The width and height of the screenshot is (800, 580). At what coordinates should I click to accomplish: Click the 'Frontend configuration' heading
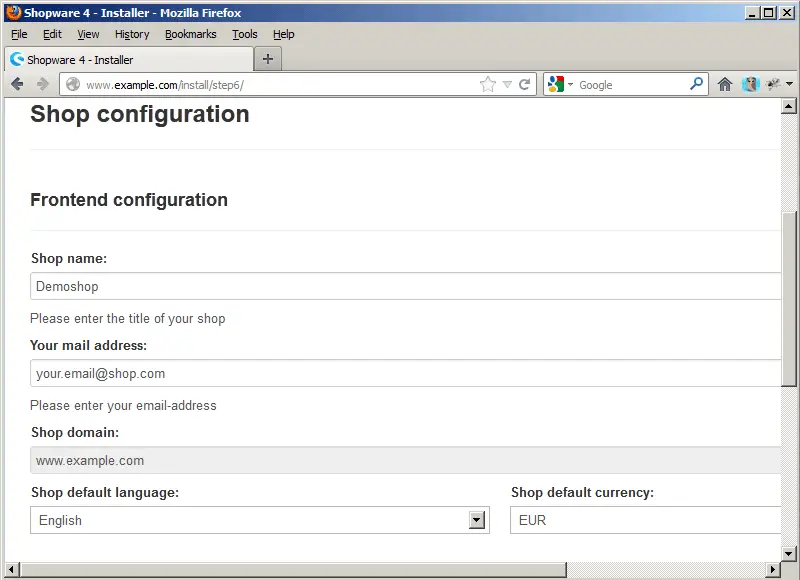[x=129, y=200]
